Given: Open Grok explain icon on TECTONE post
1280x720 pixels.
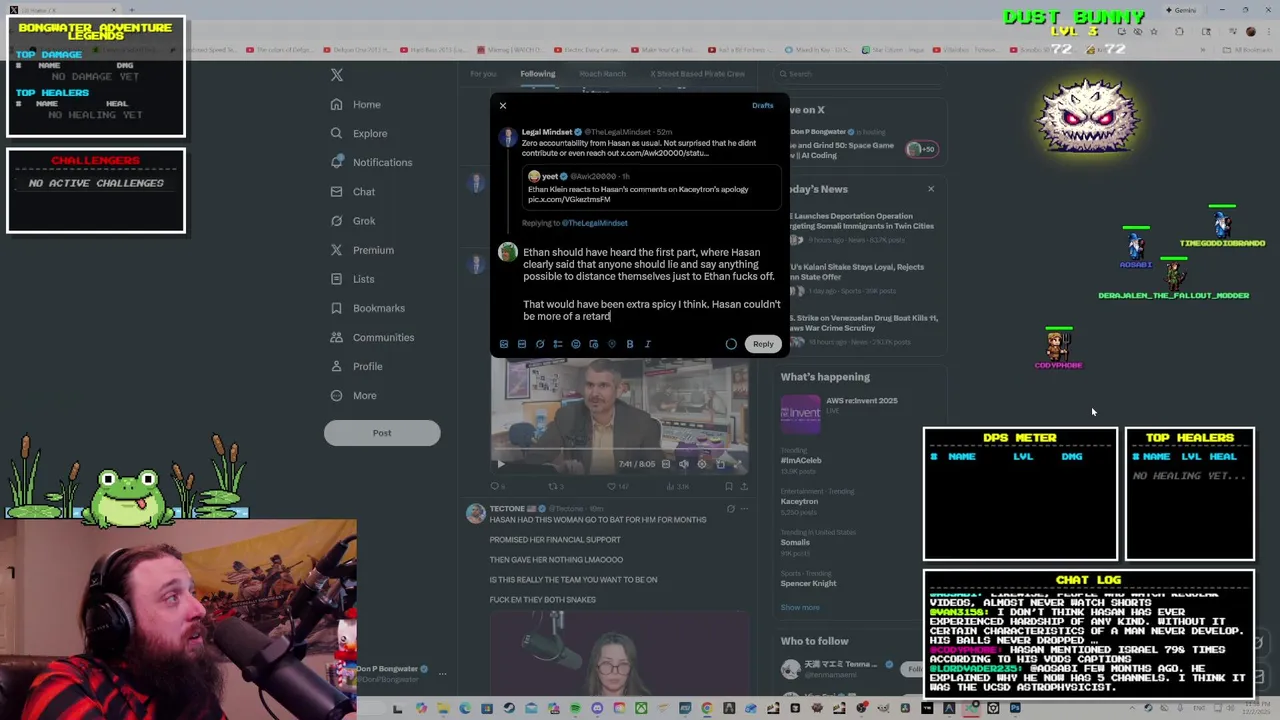Looking at the screenshot, I should [730, 509].
